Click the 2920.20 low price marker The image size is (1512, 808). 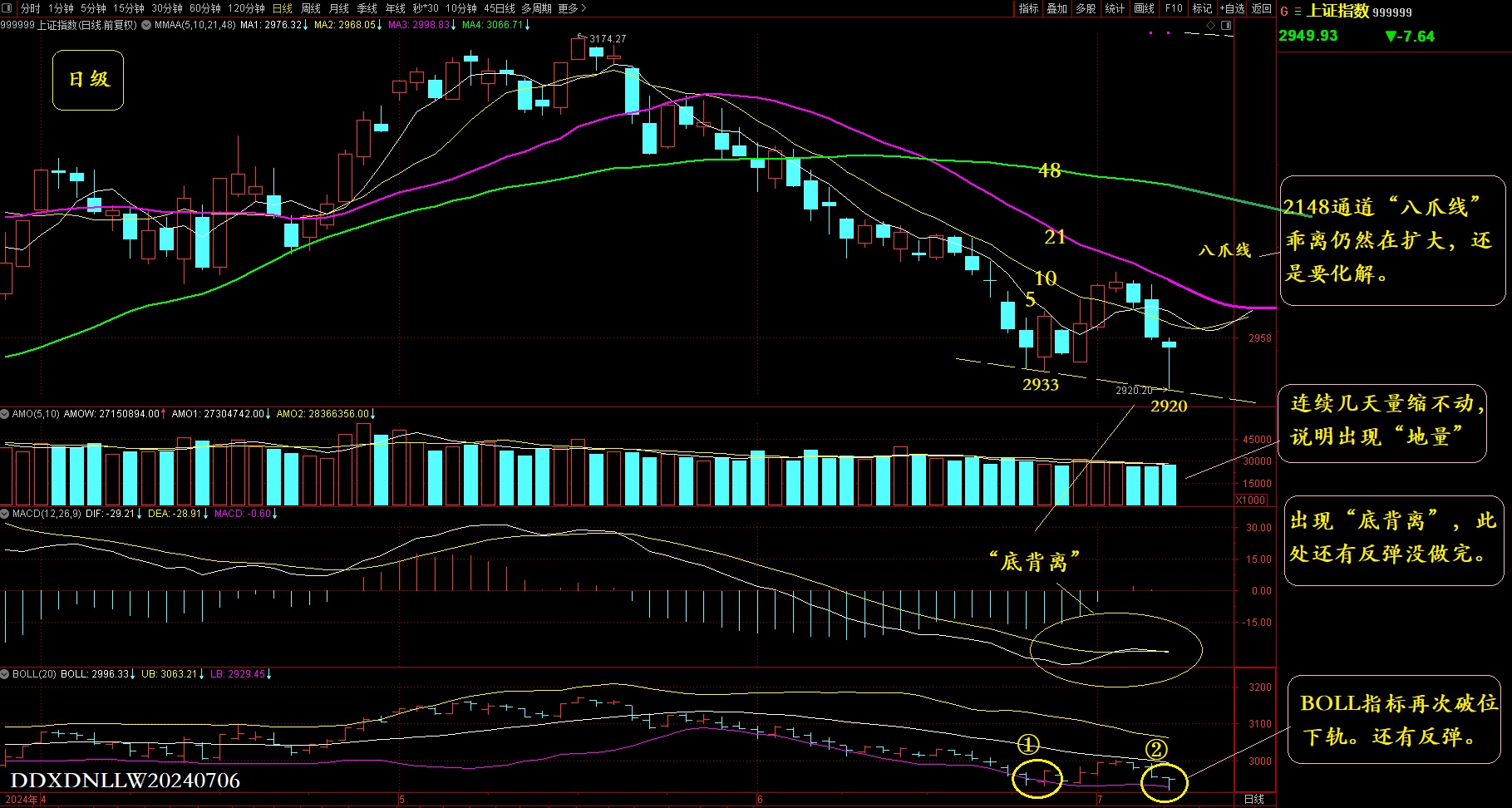[1134, 390]
